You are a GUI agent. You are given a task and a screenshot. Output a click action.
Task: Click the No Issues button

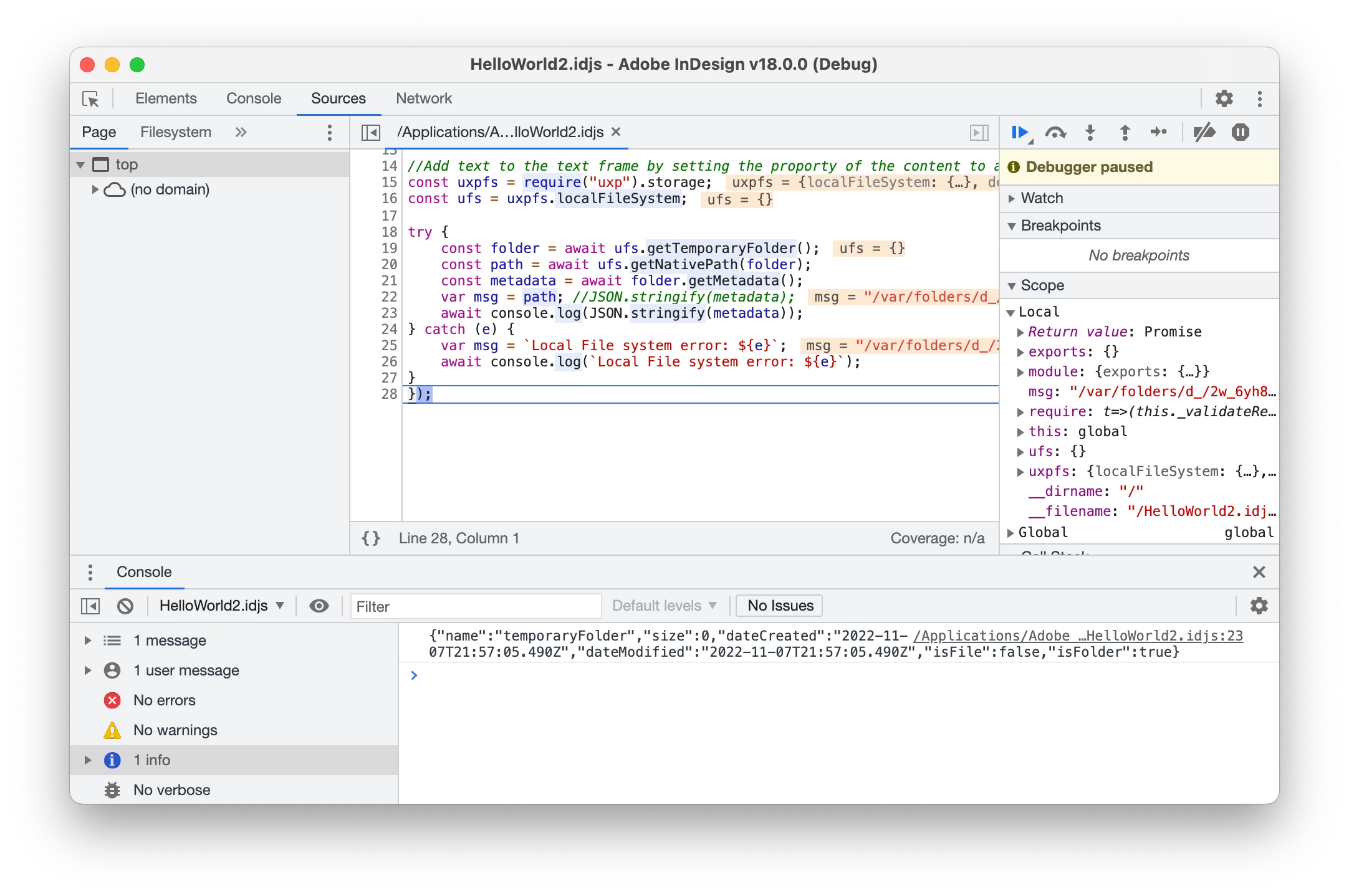(x=779, y=606)
